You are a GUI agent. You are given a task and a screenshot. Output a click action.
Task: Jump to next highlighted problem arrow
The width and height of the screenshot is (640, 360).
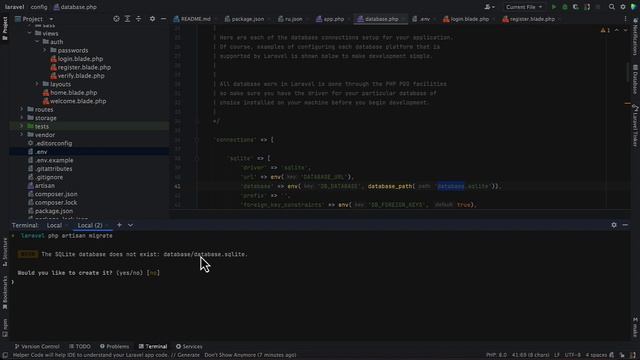625,30
